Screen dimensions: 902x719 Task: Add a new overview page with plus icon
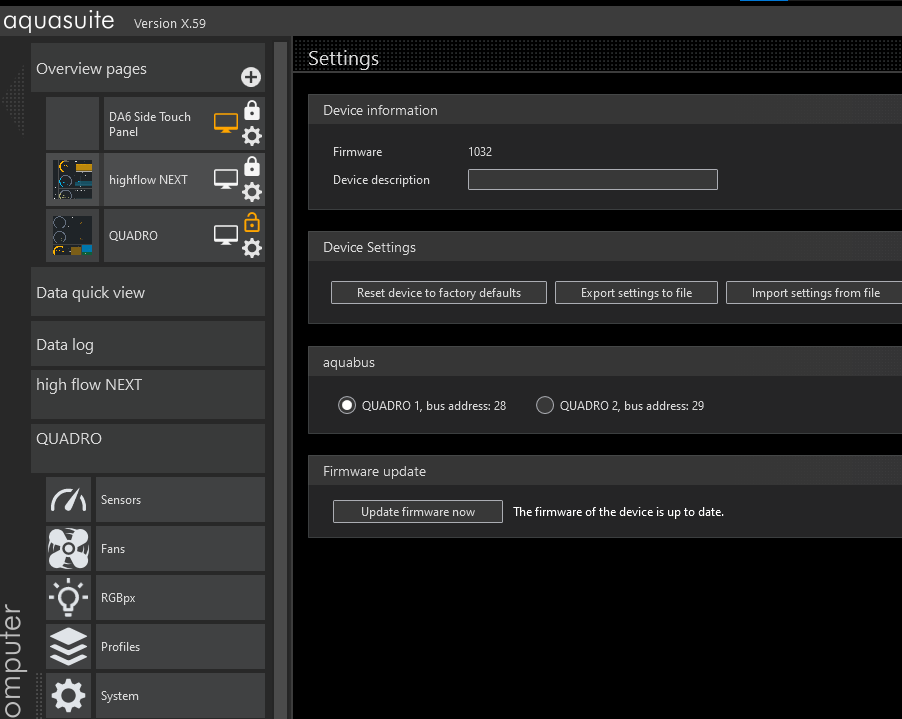pyautogui.click(x=251, y=77)
